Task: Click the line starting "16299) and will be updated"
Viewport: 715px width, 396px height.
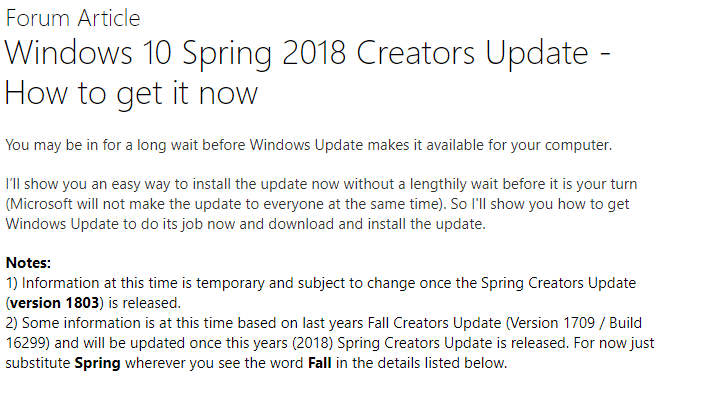Action: 330,343
